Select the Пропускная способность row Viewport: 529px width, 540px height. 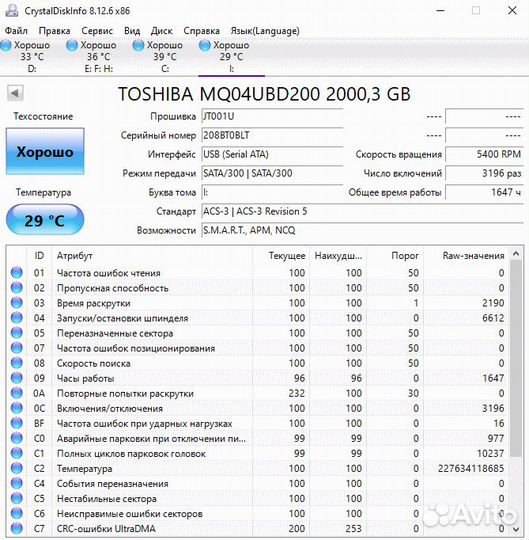(258, 288)
